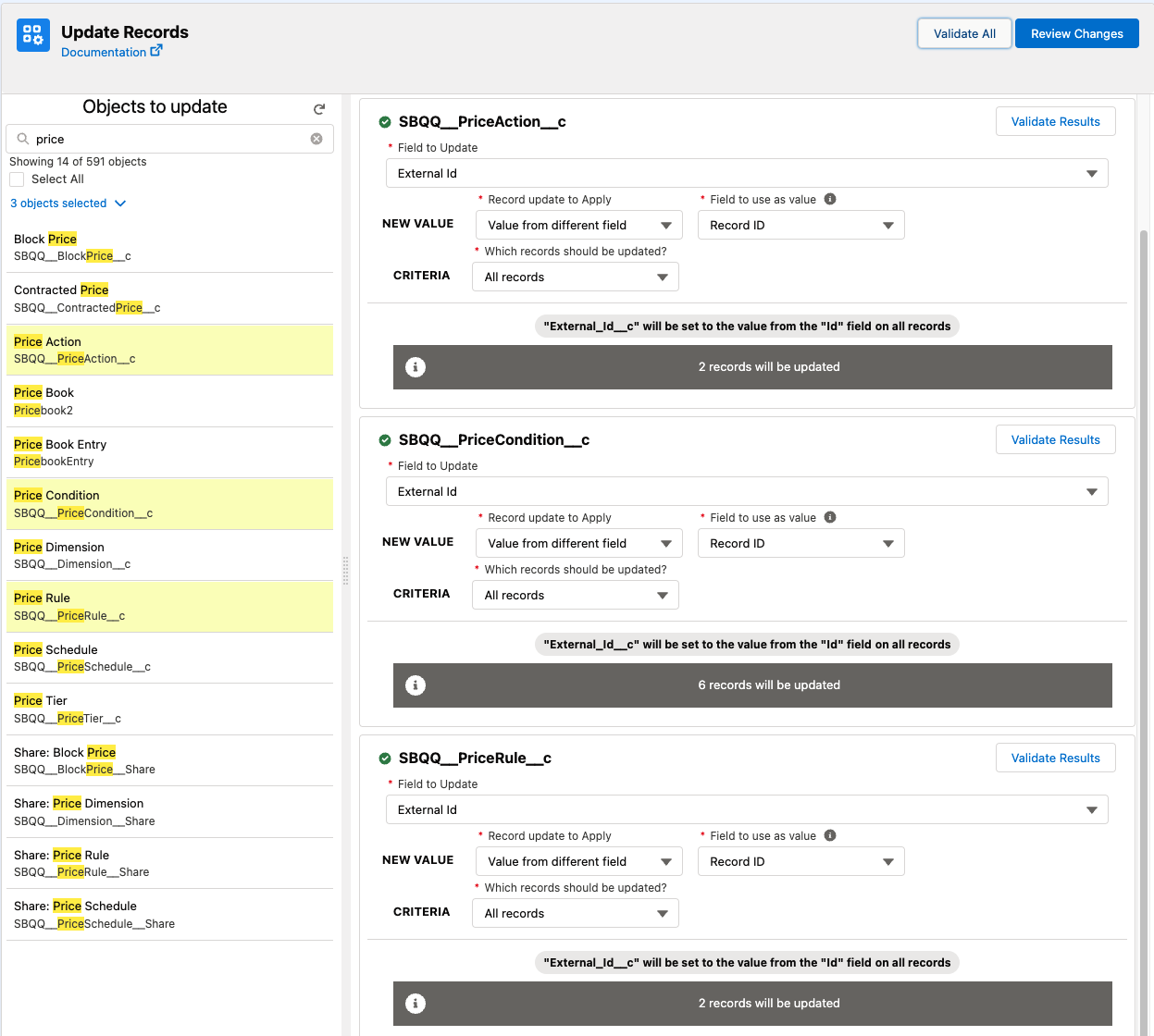Screen dimensions: 1154x1036
Task: Click the panel splitter drag handle
Action: tap(346, 571)
